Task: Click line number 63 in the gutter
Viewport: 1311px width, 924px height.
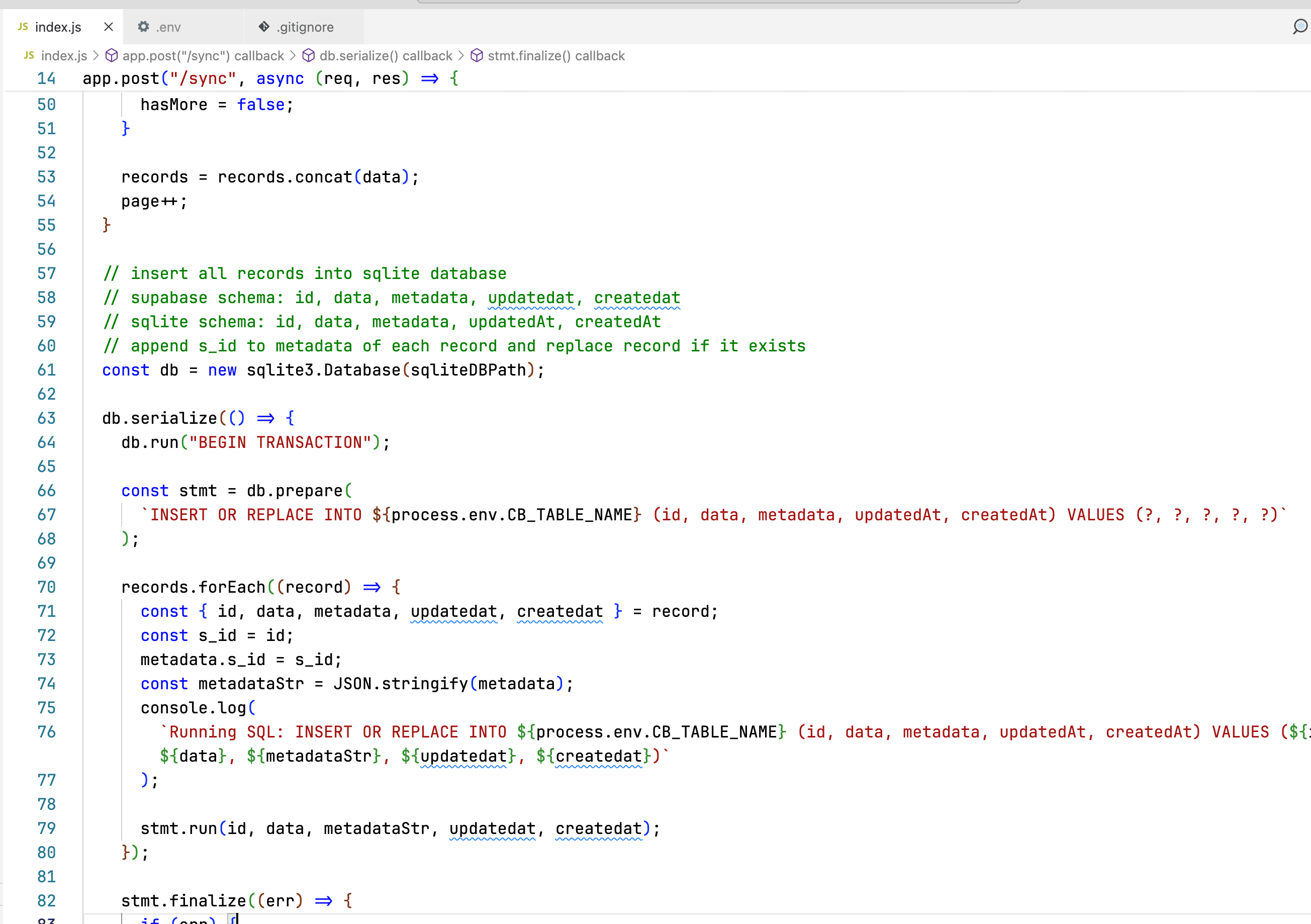Action: 46,418
